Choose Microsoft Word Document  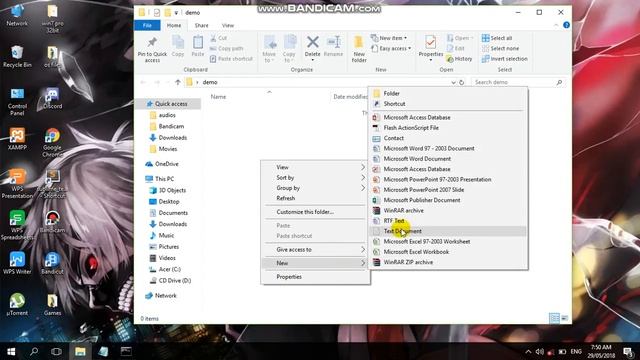click(x=448, y=159)
